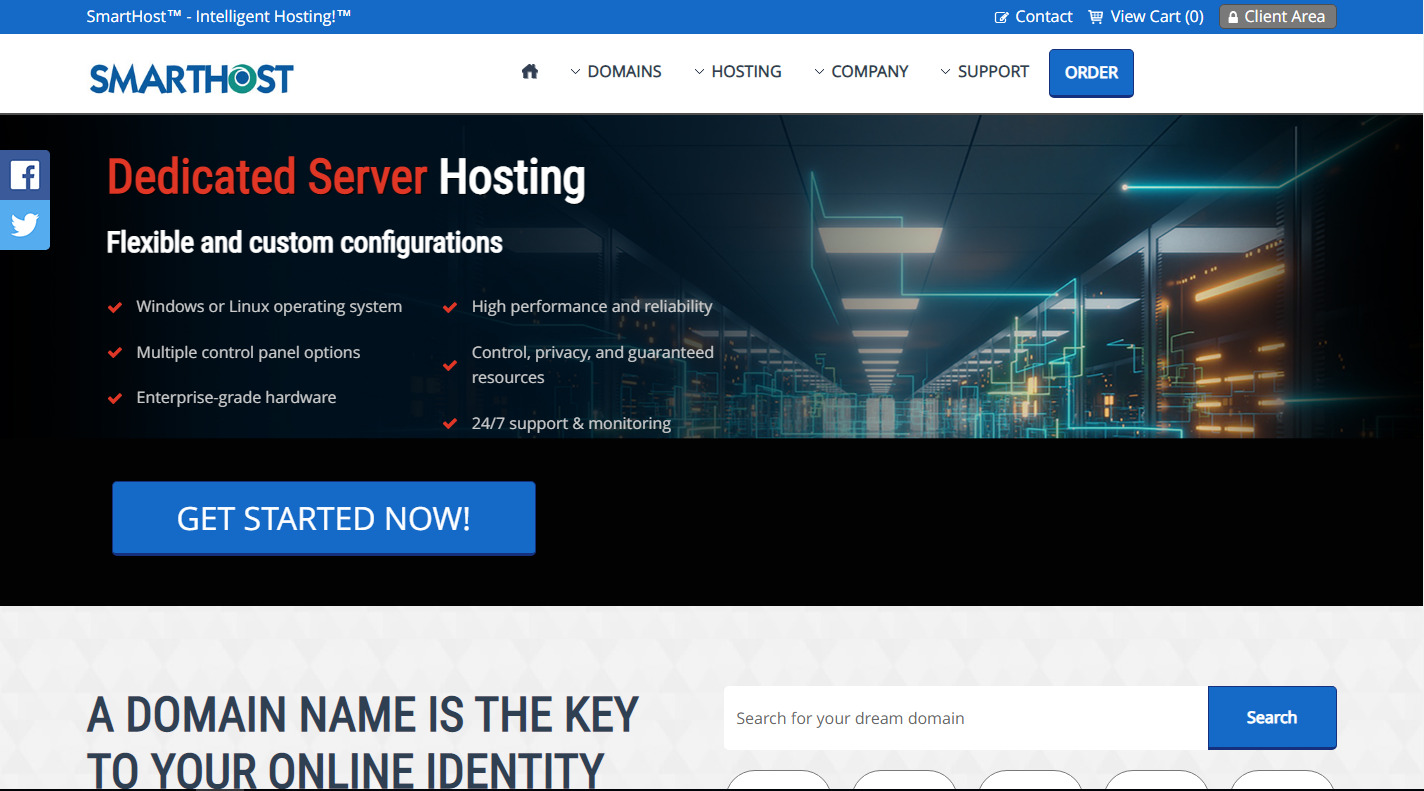Viewport: 1424px width, 791px height.
Task: Click the pencil icon beside Contact
Action: pos(1001,17)
